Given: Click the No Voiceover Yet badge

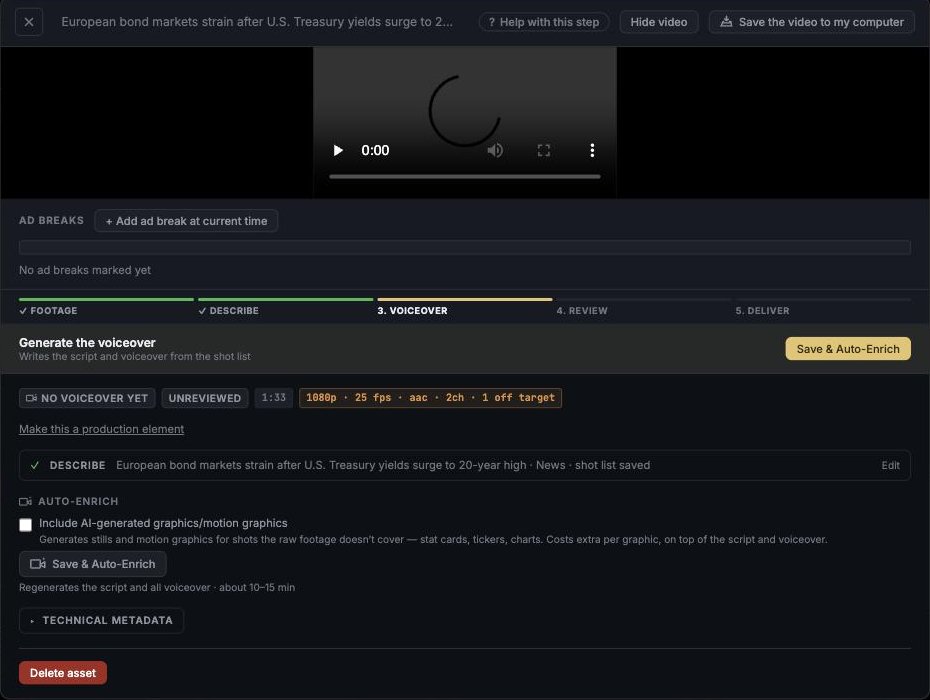Looking at the screenshot, I should click(87, 398).
